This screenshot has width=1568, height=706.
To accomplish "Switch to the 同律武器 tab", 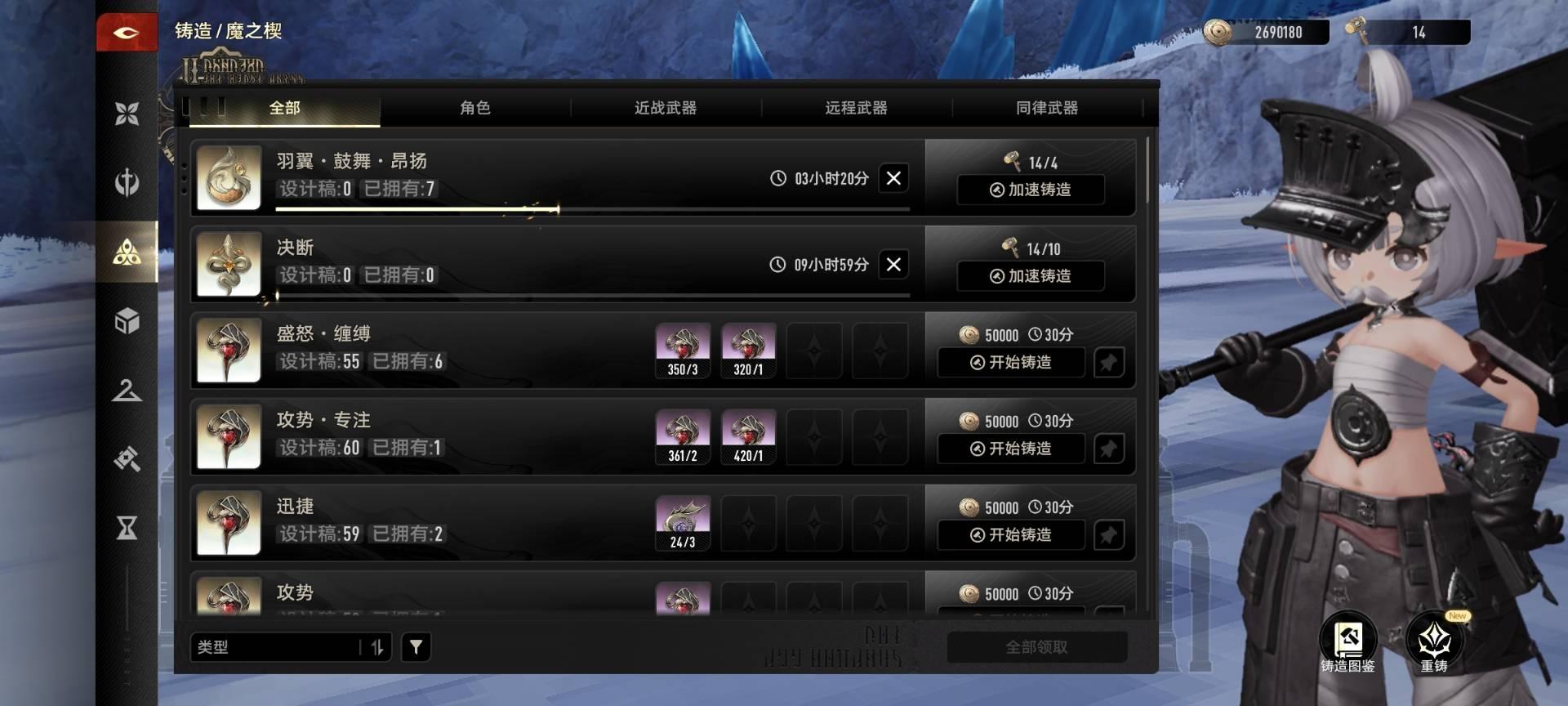I will 1047,108.
